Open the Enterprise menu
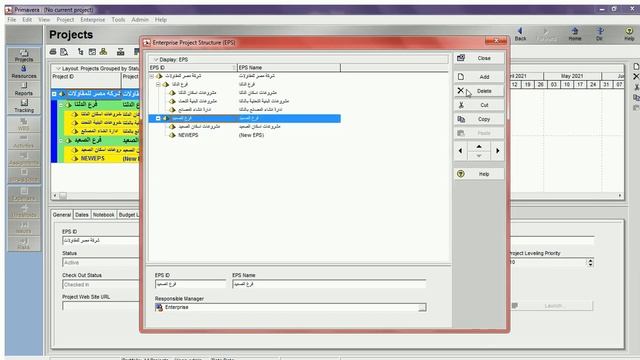 pyautogui.click(x=93, y=20)
